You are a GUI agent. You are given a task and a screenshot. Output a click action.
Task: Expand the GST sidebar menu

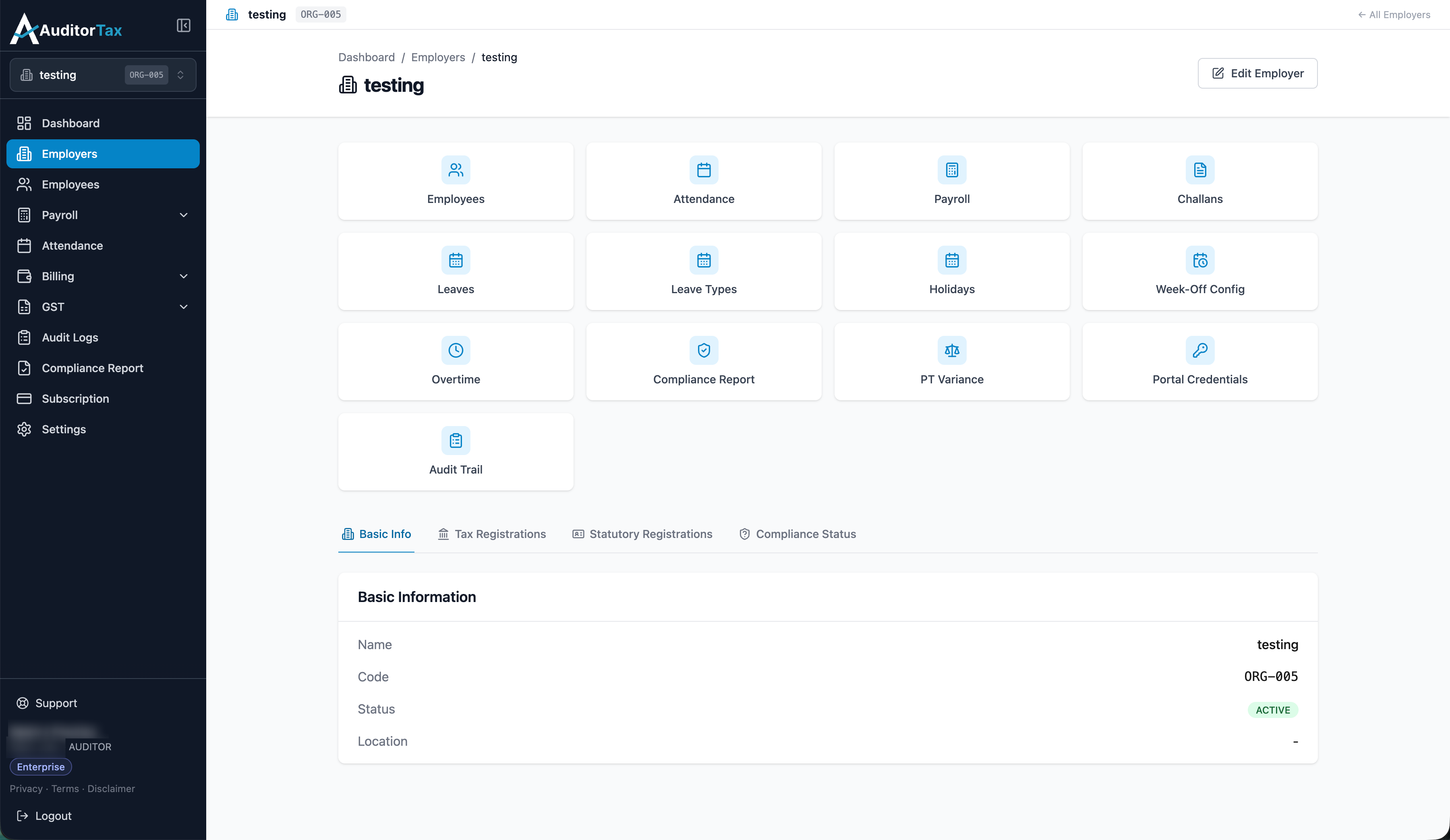(103, 307)
